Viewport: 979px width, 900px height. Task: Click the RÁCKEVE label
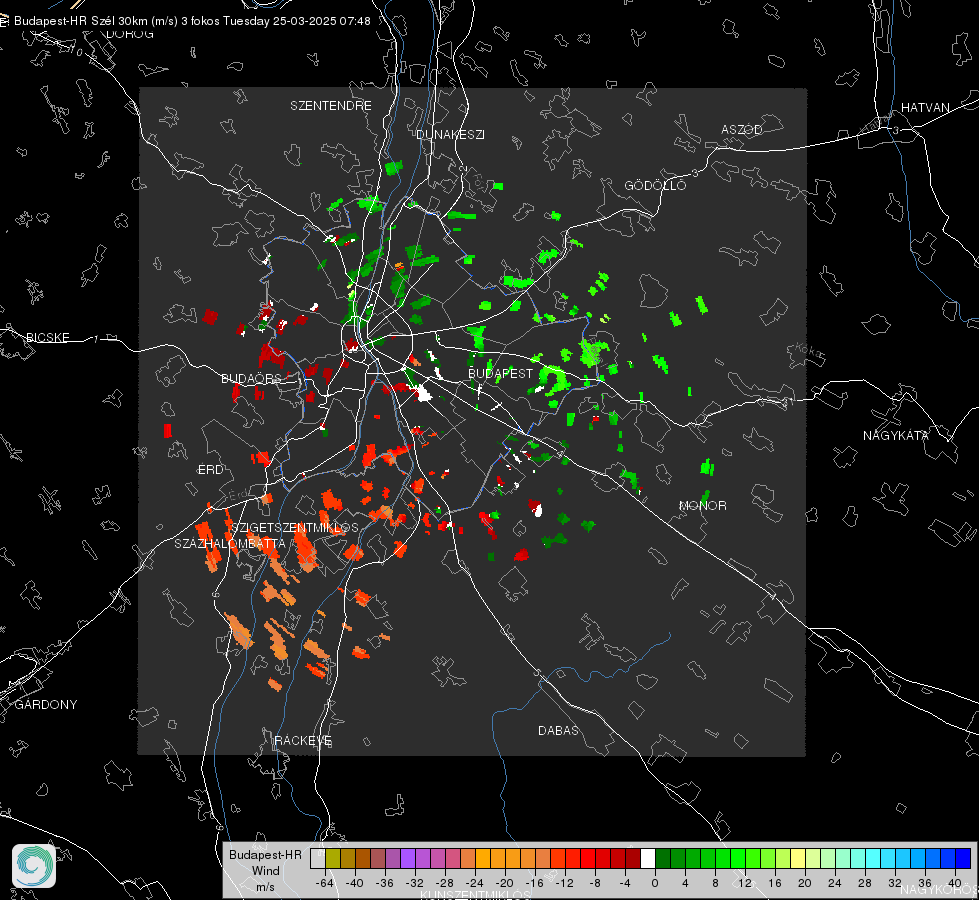point(303,741)
